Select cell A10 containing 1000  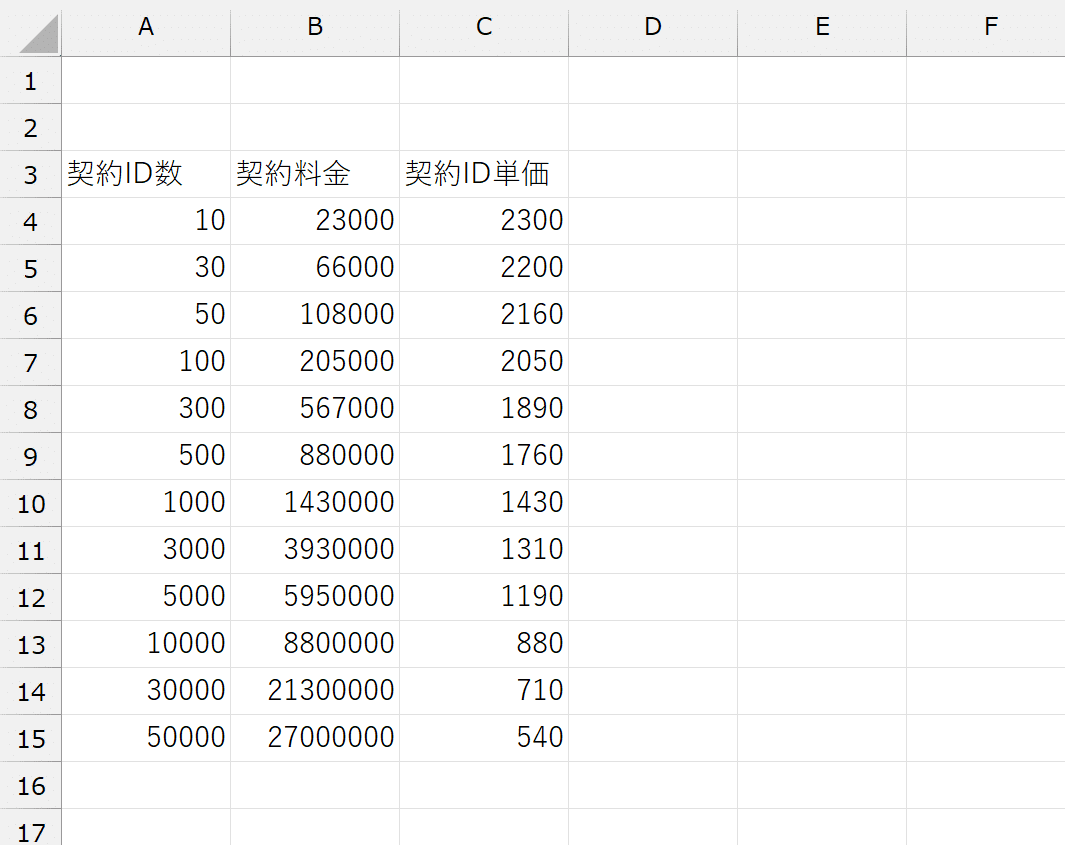(146, 503)
